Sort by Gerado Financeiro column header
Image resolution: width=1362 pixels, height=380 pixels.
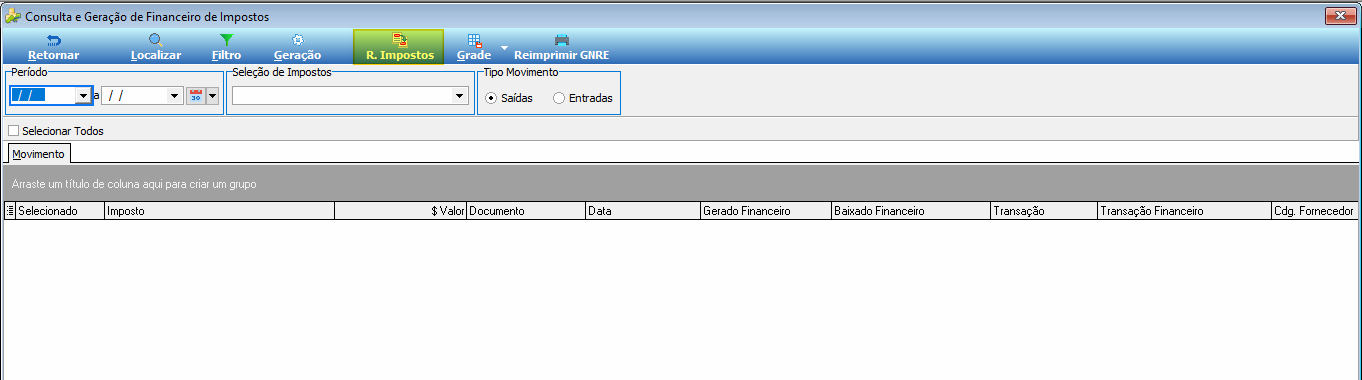[765, 211]
